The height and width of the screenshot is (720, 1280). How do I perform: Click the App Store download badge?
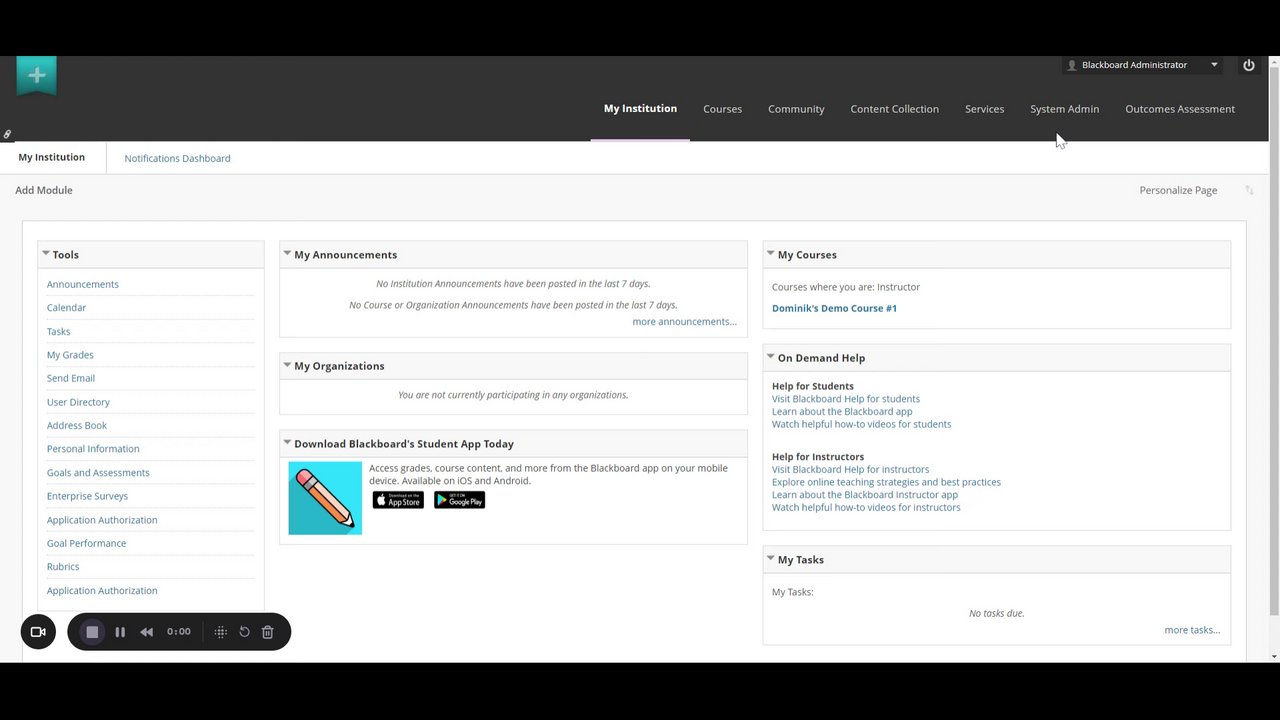398,500
